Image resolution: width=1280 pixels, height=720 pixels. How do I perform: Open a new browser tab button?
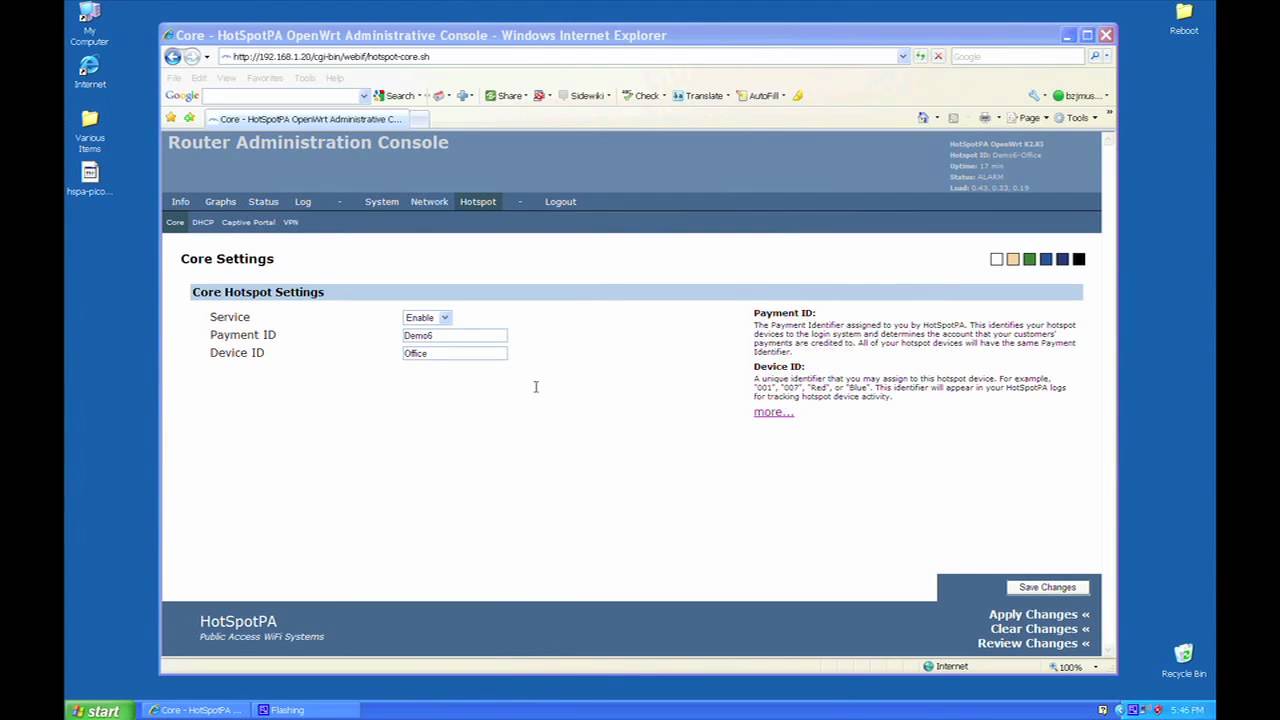click(x=419, y=119)
